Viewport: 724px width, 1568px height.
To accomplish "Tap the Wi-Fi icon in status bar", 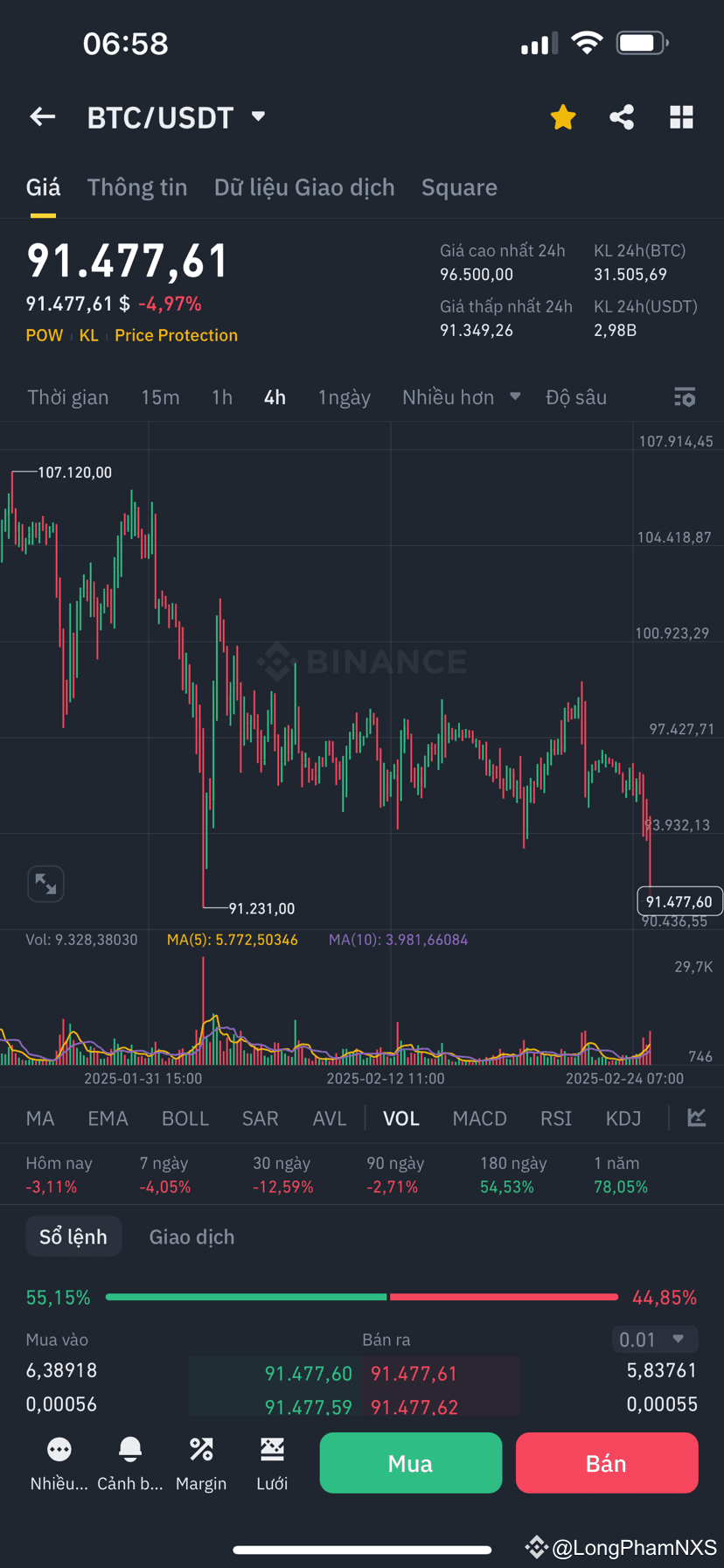I will tap(587, 42).
